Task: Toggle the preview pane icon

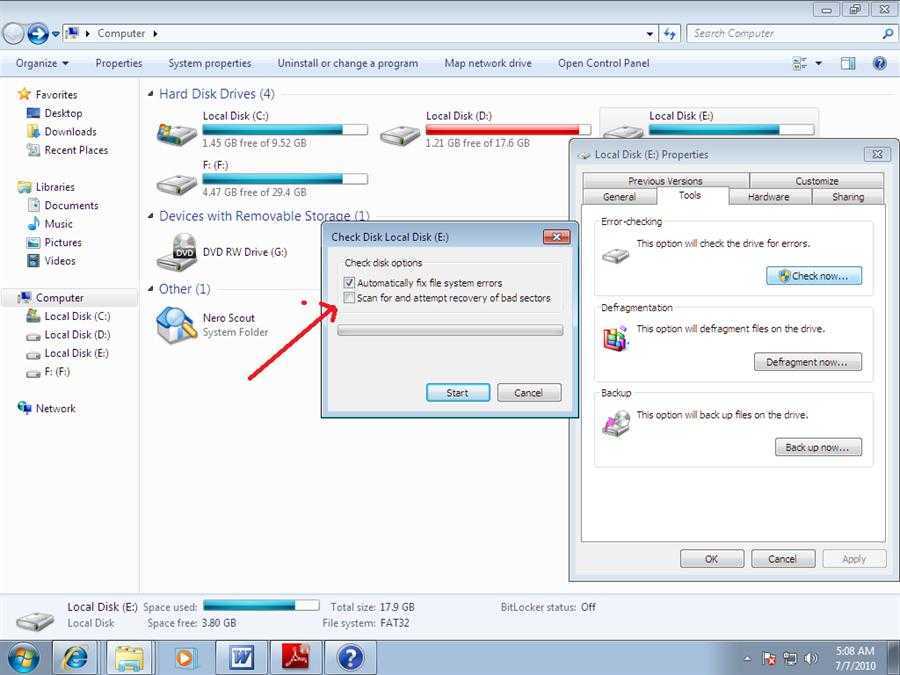Action: (x=848, y=63)
